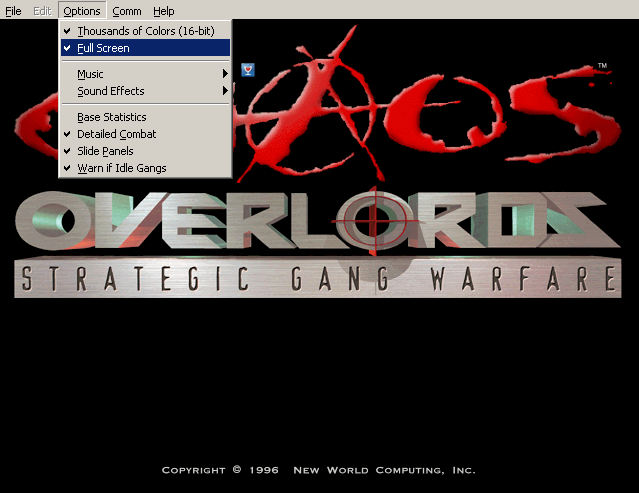This screenshot has height=493, width=639.
Task: Click the Strategic Gang Warfare banner
Action: [x=318, y=278]
